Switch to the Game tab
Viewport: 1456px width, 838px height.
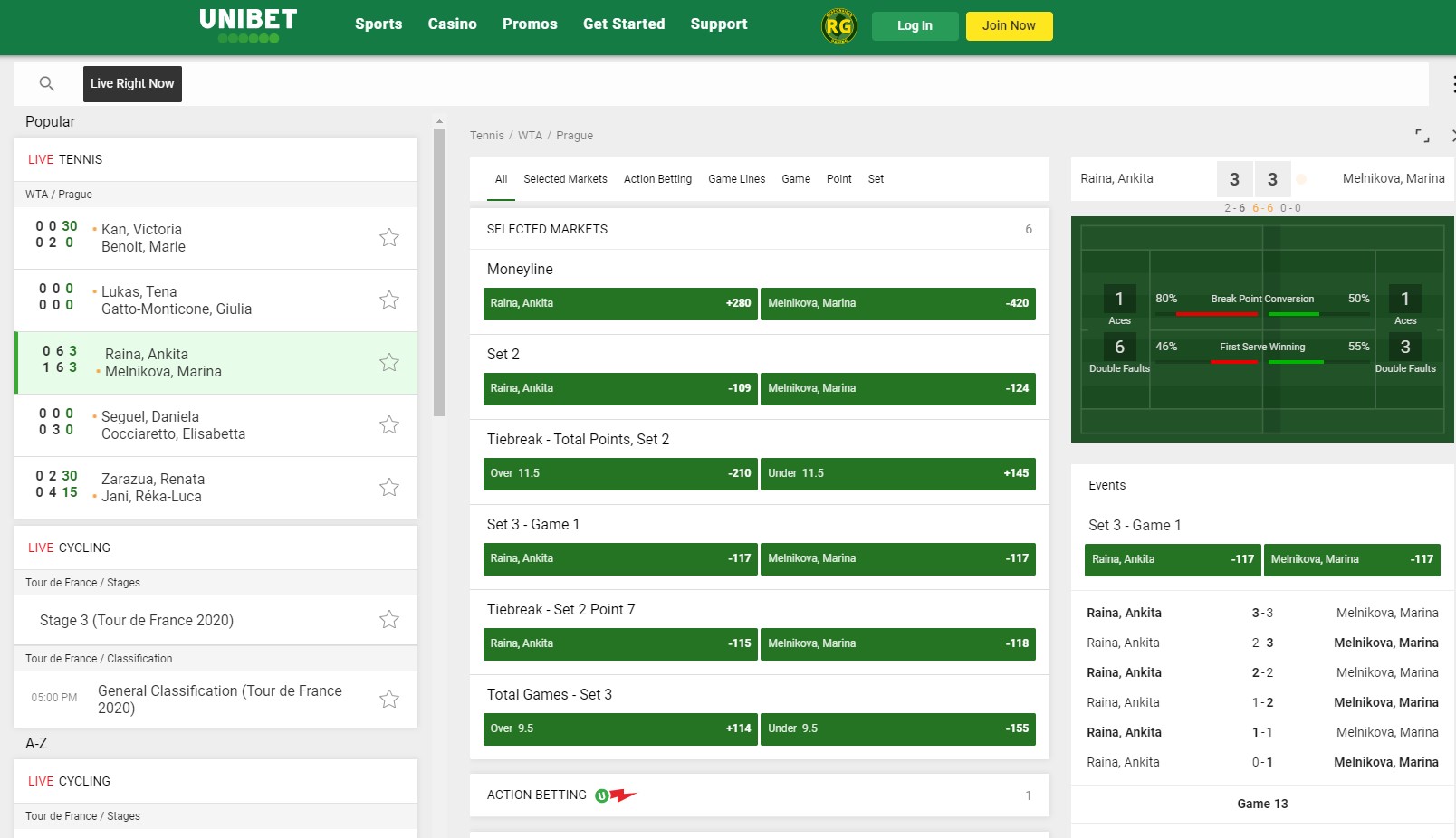[796, 179]
